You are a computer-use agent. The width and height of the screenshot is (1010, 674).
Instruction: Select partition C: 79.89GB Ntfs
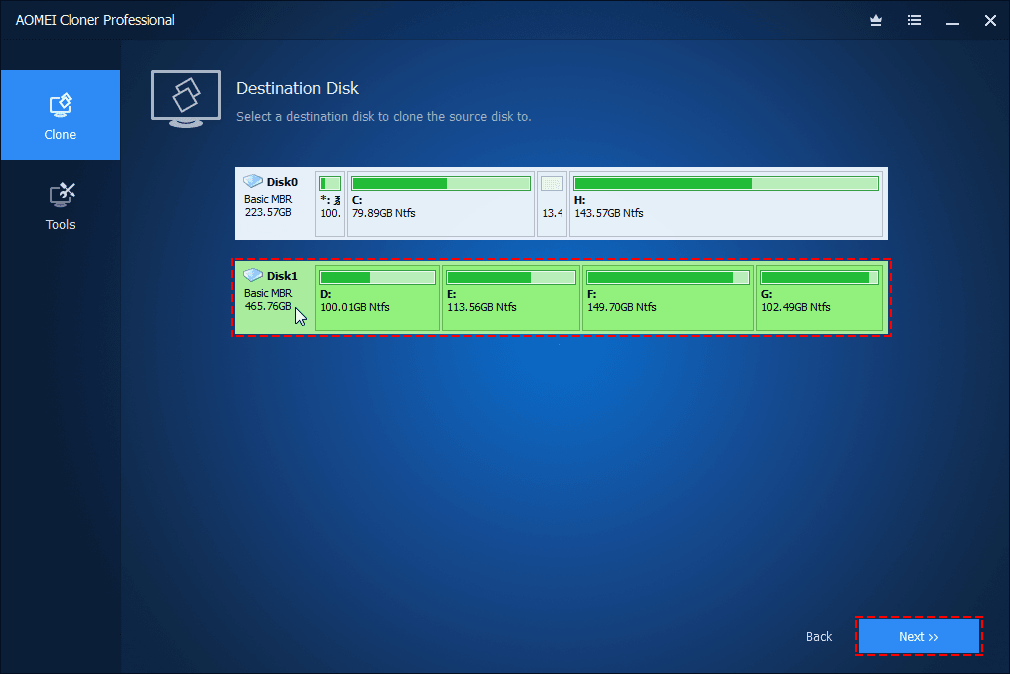pos(441,204)
